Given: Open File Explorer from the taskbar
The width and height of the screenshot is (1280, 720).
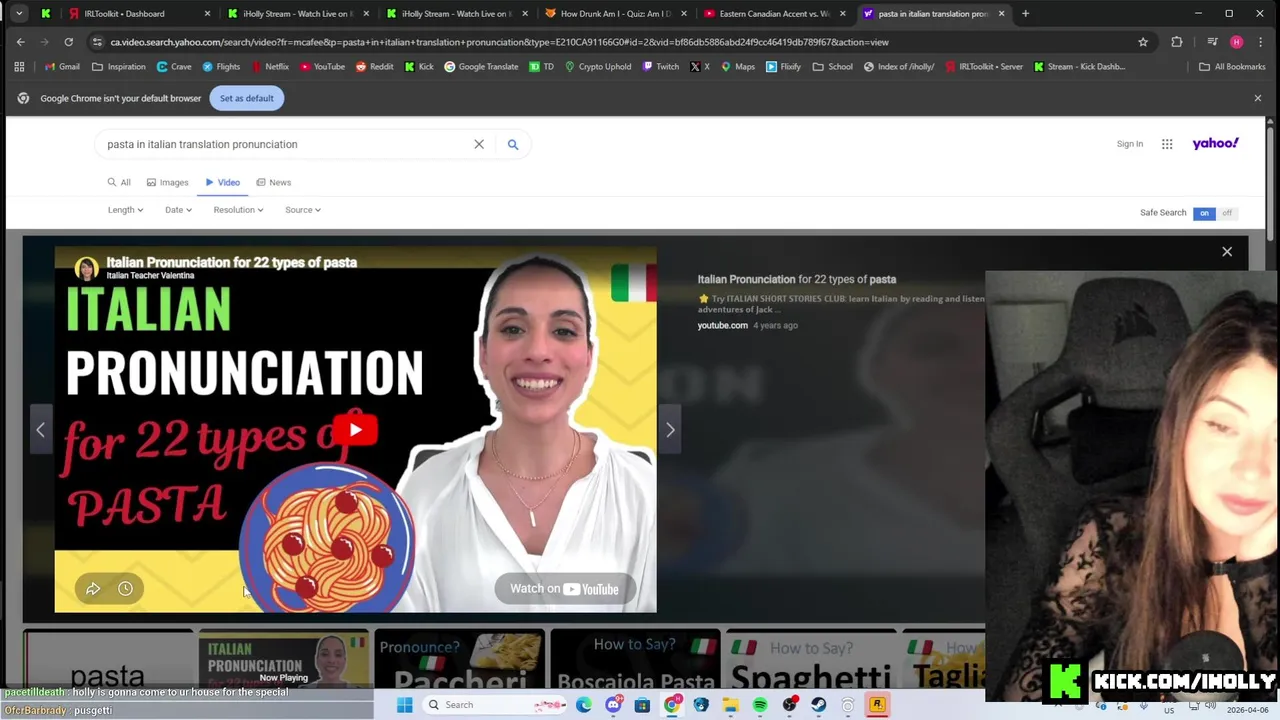Looking at the screenshot, I should (730, 705).
